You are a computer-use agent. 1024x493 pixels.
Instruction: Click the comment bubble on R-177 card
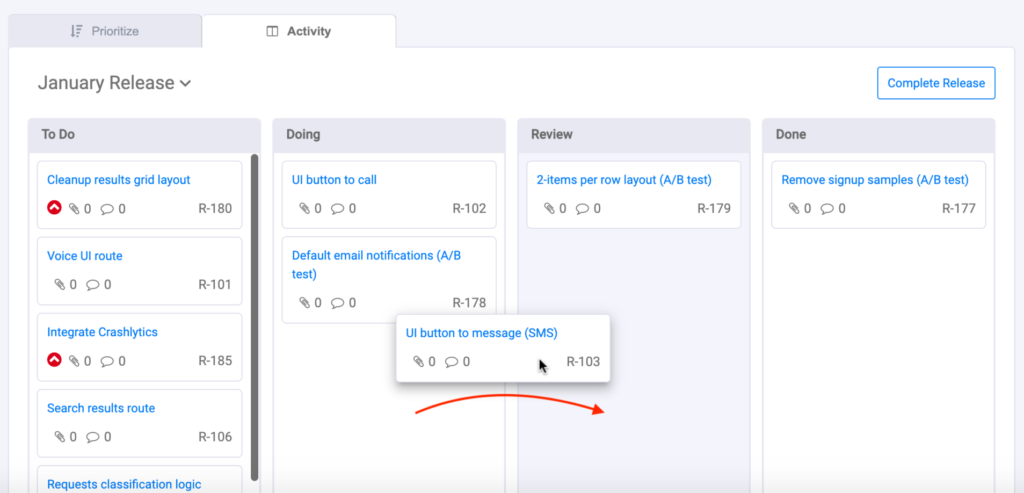click(x=828, y=209)
